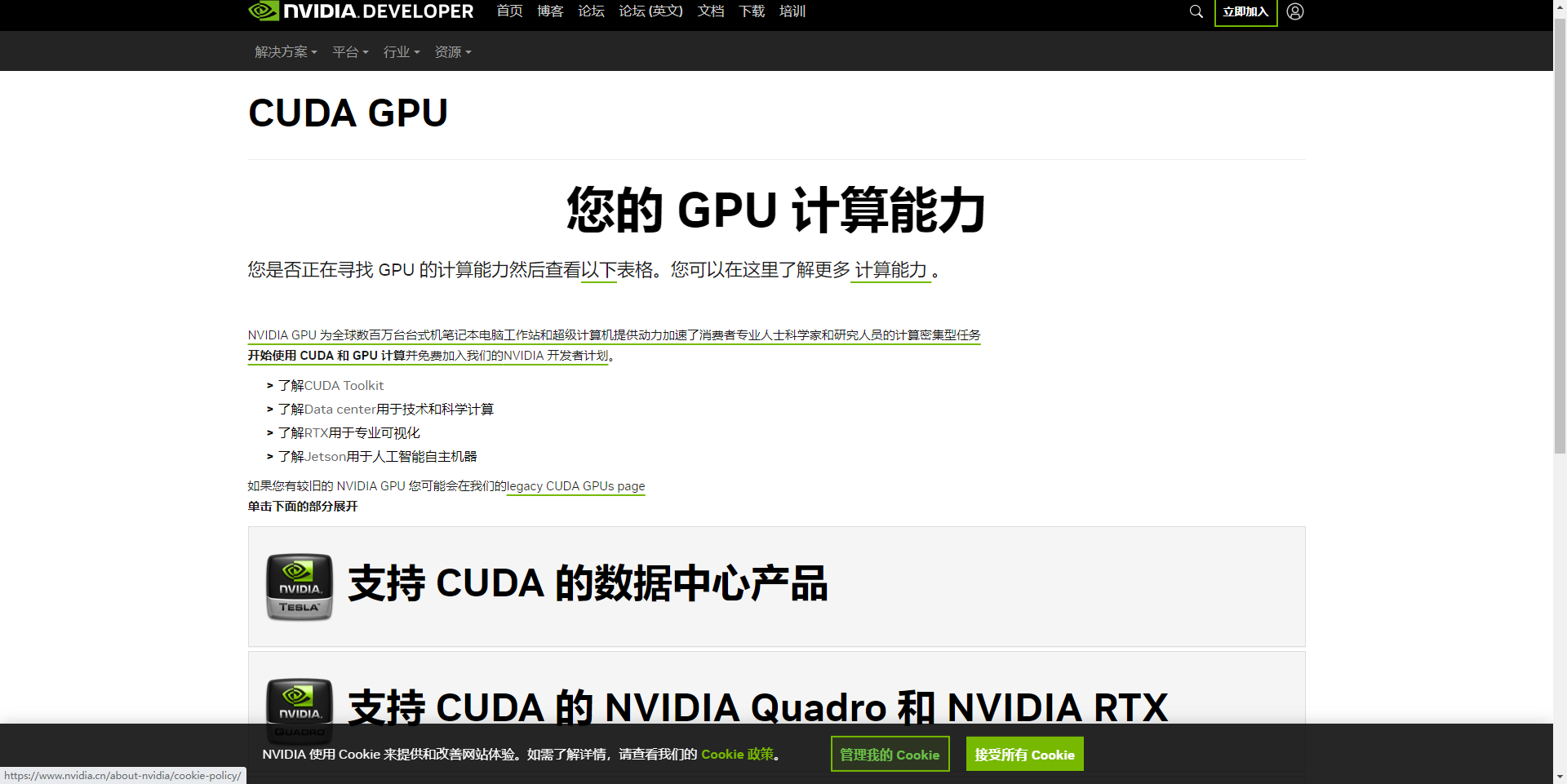Expand the 解决方案 dropdown menu

click(x=286, y=51)
